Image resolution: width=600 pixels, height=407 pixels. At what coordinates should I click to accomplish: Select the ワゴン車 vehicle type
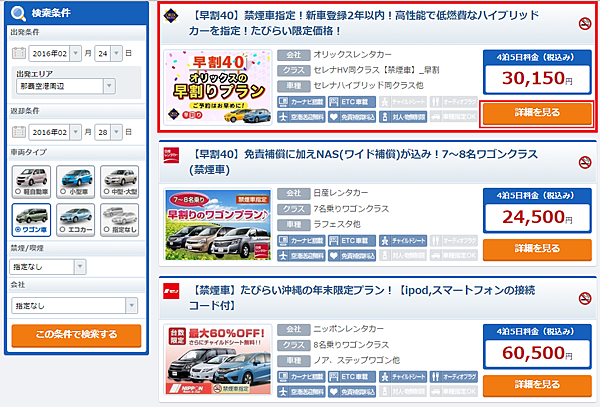(x=31, y=220)
